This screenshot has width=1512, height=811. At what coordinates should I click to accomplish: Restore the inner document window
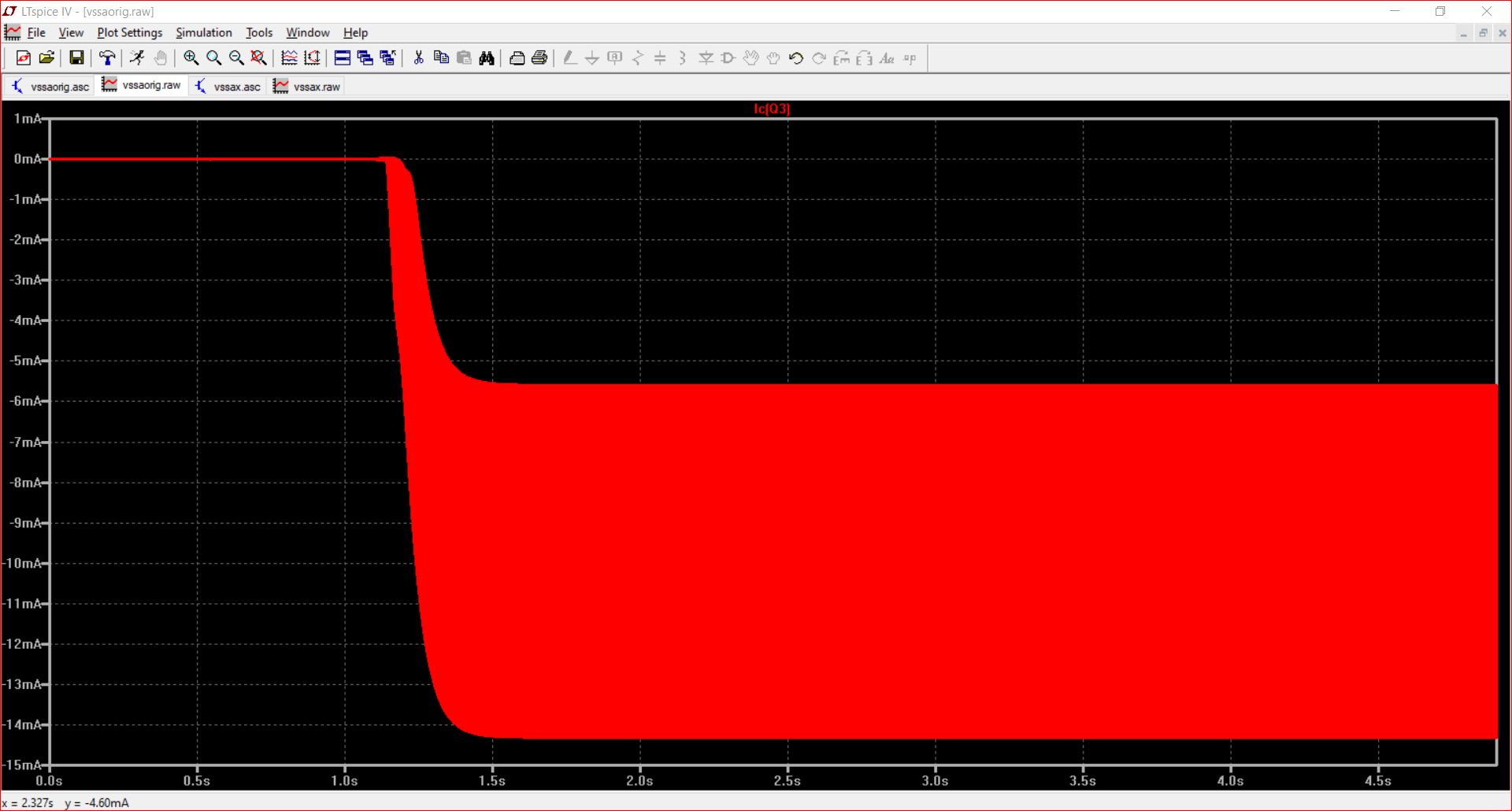(1483, 33)
